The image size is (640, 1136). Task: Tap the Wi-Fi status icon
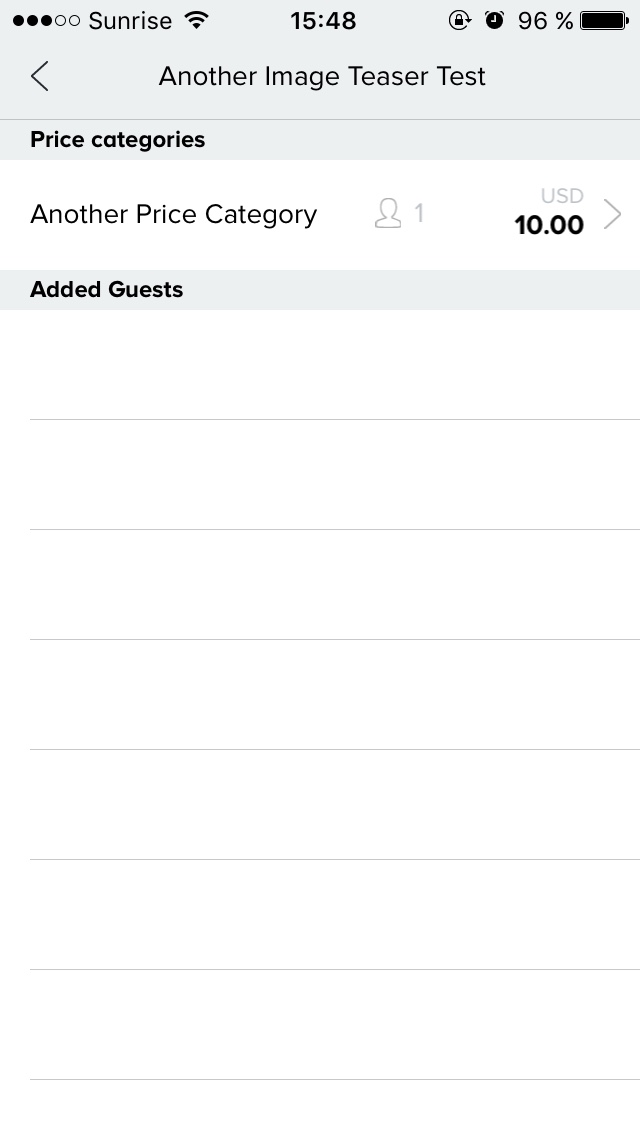(196, 20)
